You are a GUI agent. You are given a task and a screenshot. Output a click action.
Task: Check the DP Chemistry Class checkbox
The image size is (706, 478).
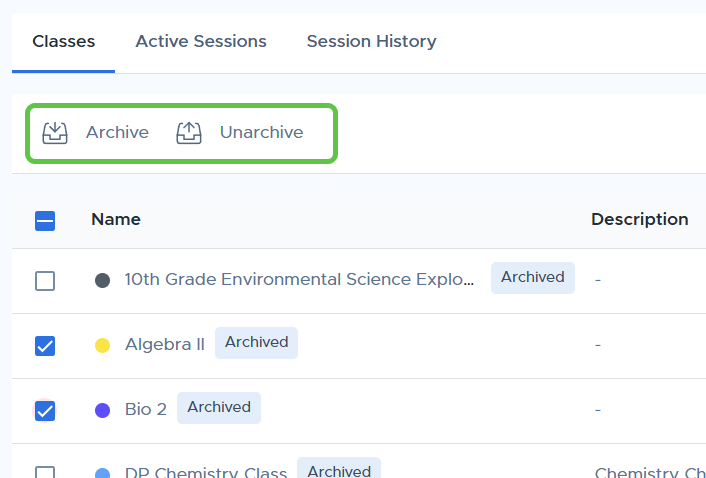click(45, 472)
